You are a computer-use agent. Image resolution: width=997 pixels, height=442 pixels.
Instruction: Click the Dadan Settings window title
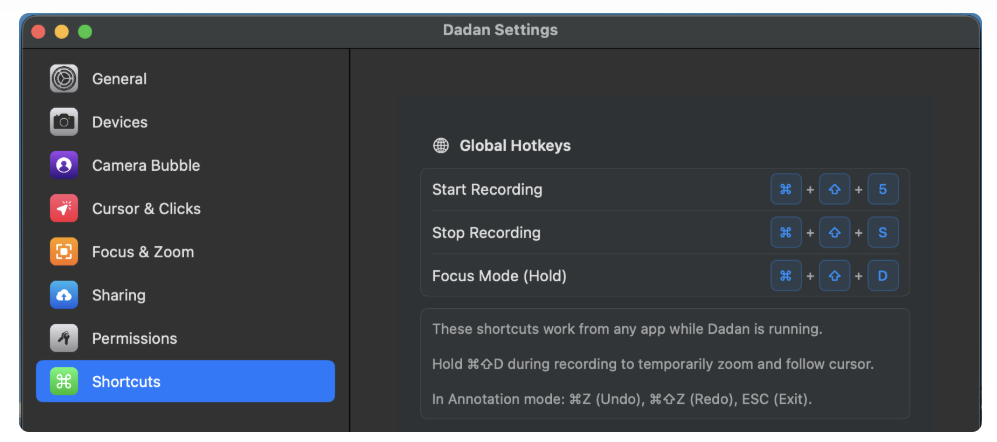click(x=500, y=30)
